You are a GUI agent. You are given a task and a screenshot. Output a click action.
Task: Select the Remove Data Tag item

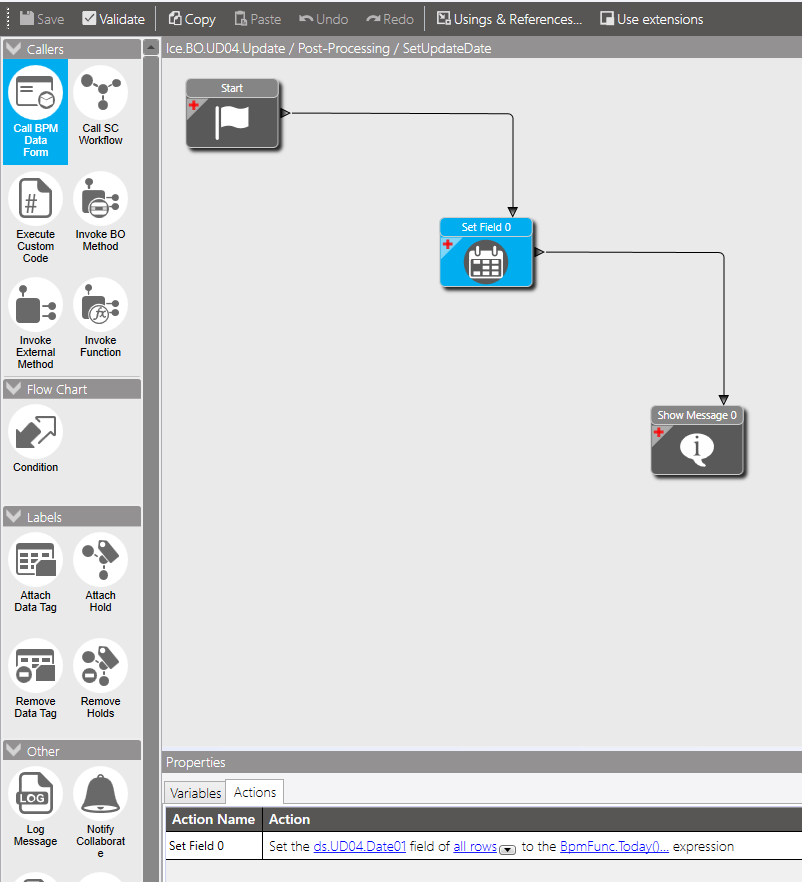coord(35,679)
